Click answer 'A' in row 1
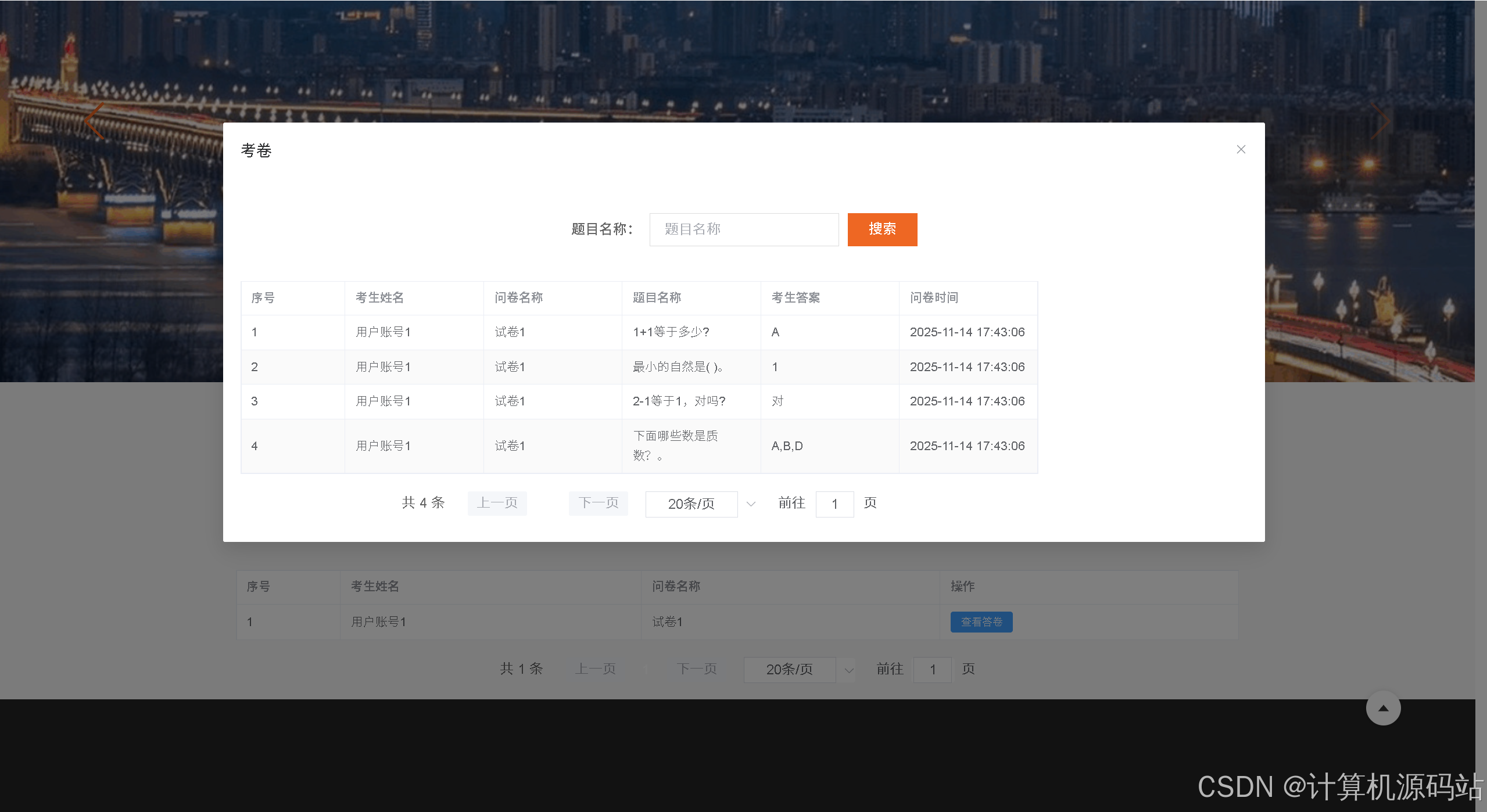This screenshot has width=1487, height=812. [x=830, y=332]
